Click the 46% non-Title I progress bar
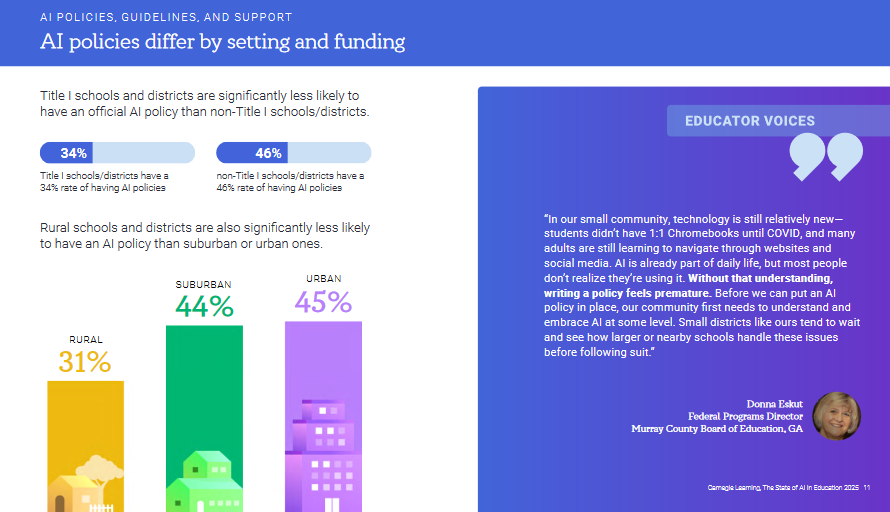 pyautogui.click(x=294, y=153)
